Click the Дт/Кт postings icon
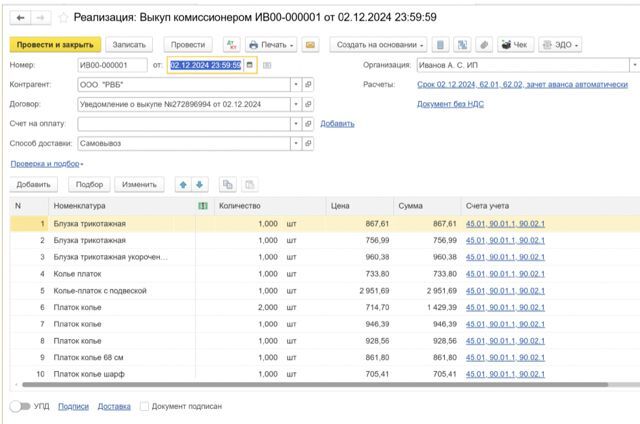This screenshot has height=424, width=640. pos(231,45)
